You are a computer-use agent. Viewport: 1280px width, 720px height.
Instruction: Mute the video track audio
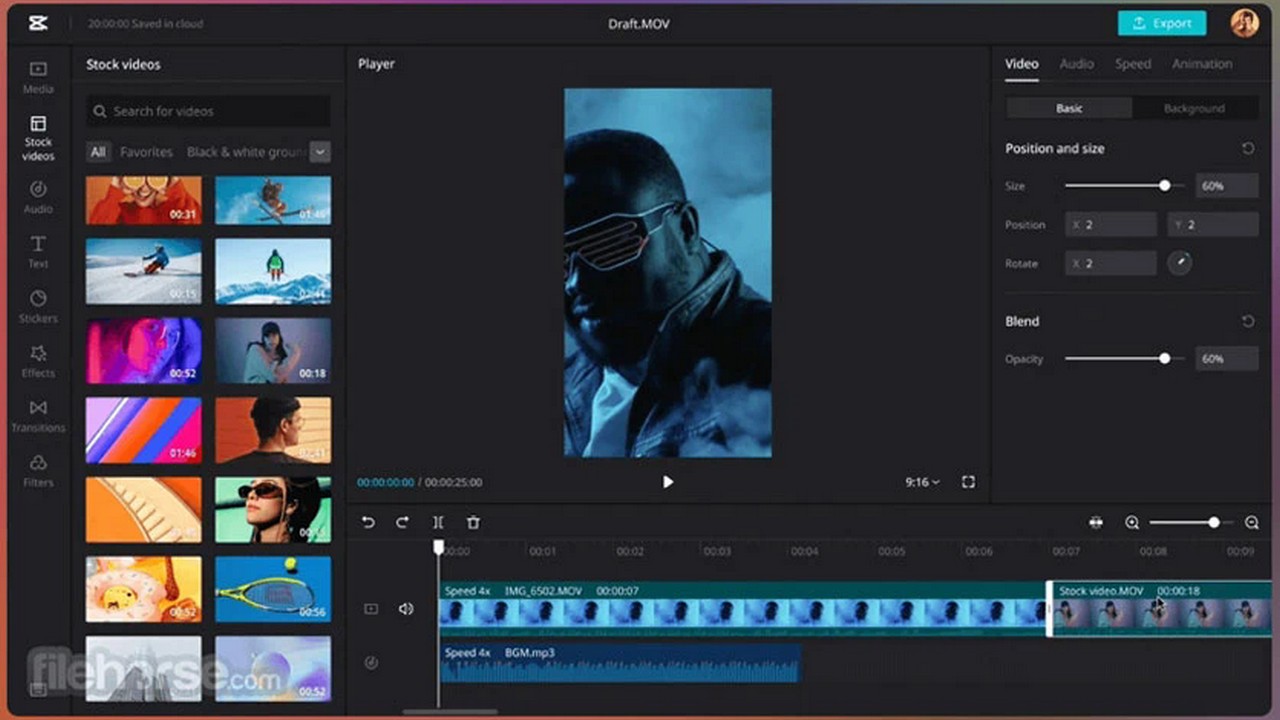coord(406,609)
